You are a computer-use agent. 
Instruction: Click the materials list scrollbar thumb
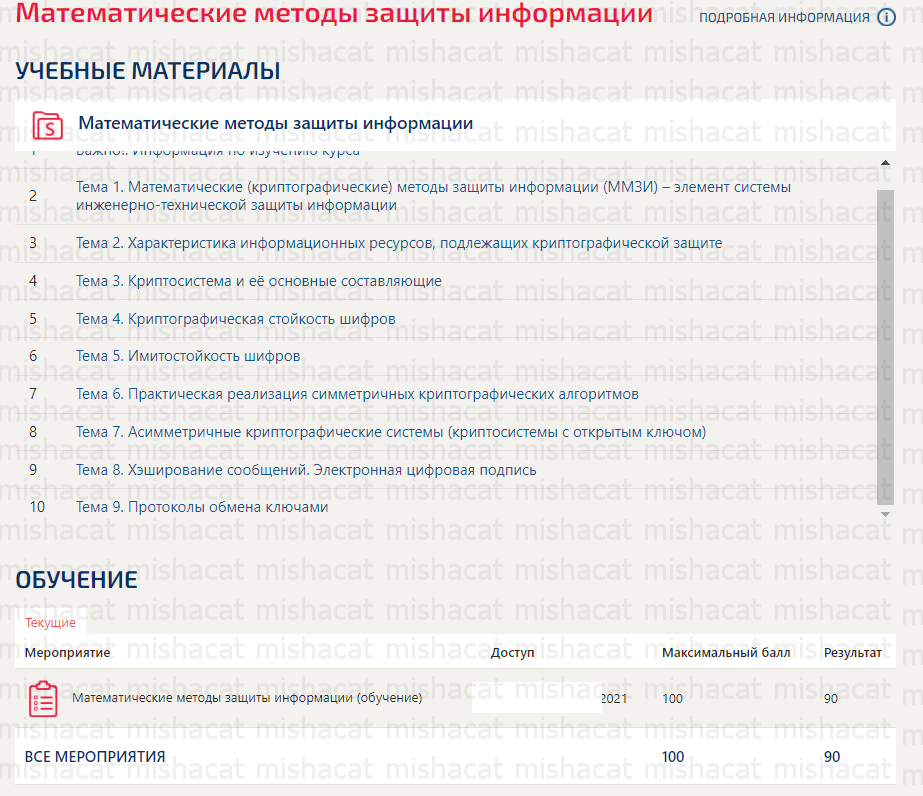tap(885, 347)
